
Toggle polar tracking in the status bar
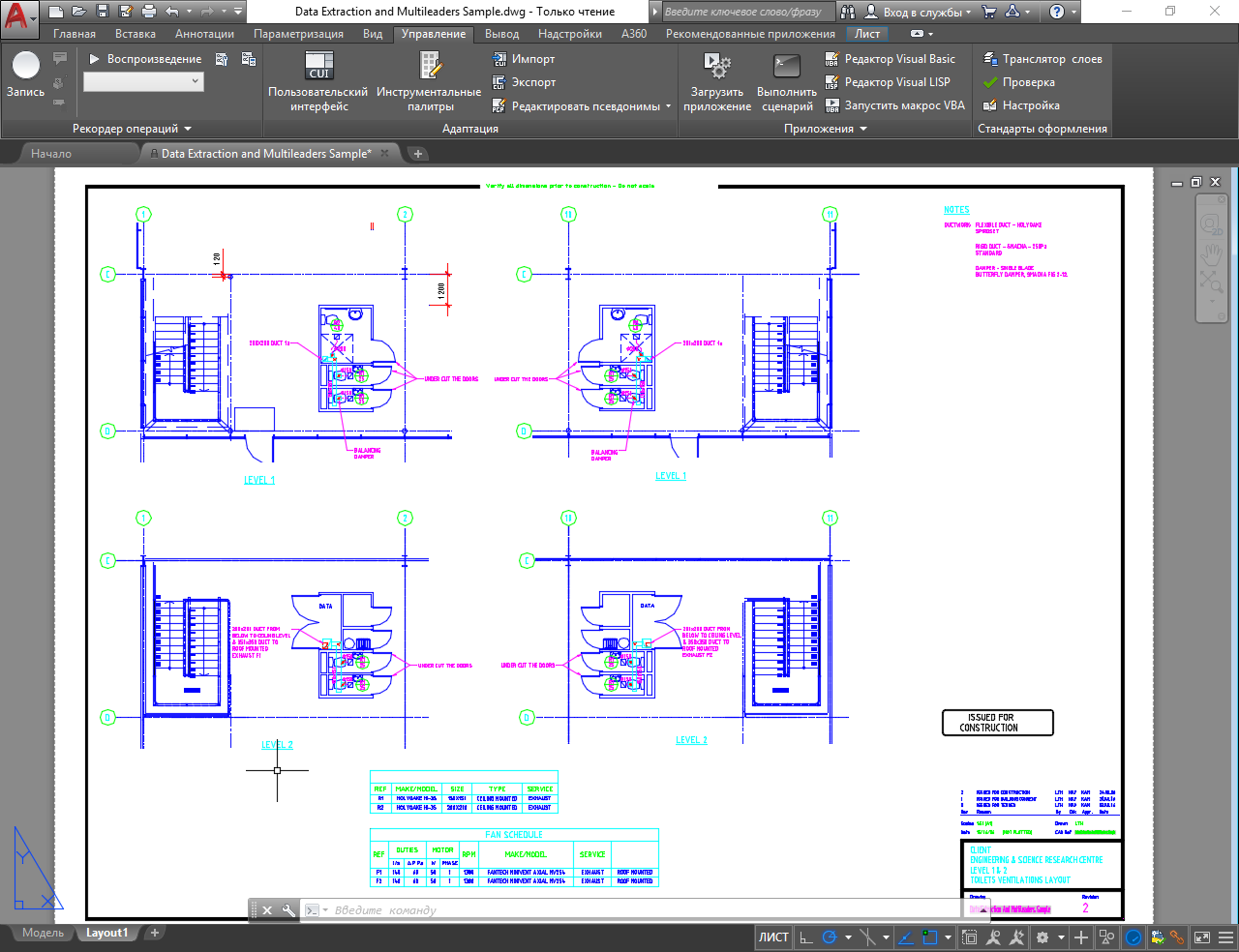pos(830,937)
